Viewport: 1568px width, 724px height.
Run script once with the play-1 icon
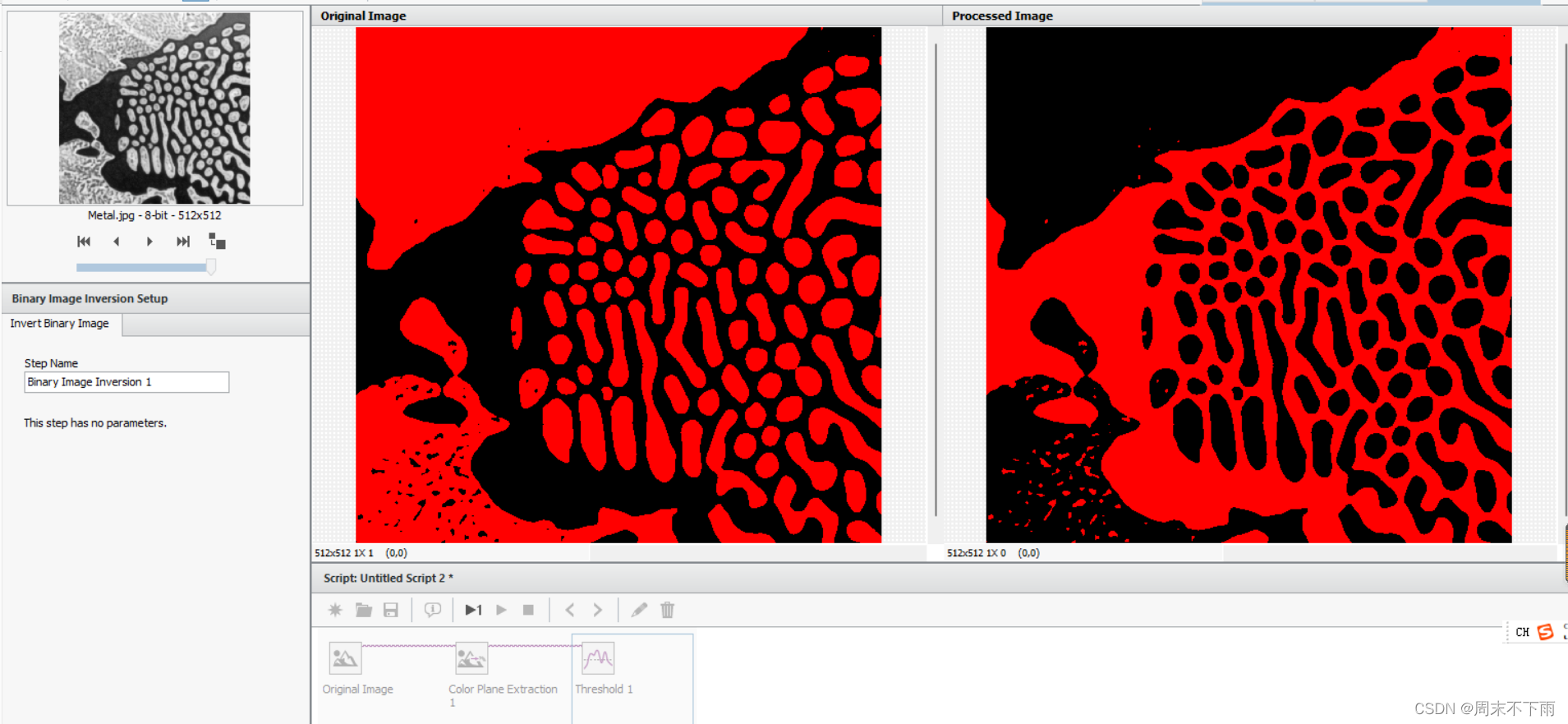click(x=473, y=610)
